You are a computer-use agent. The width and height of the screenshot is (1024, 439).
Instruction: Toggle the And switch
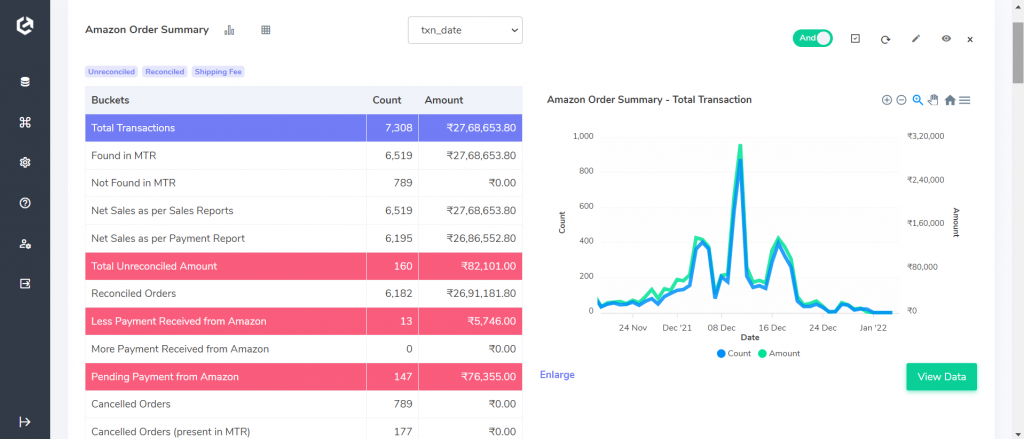pos(812,38)
